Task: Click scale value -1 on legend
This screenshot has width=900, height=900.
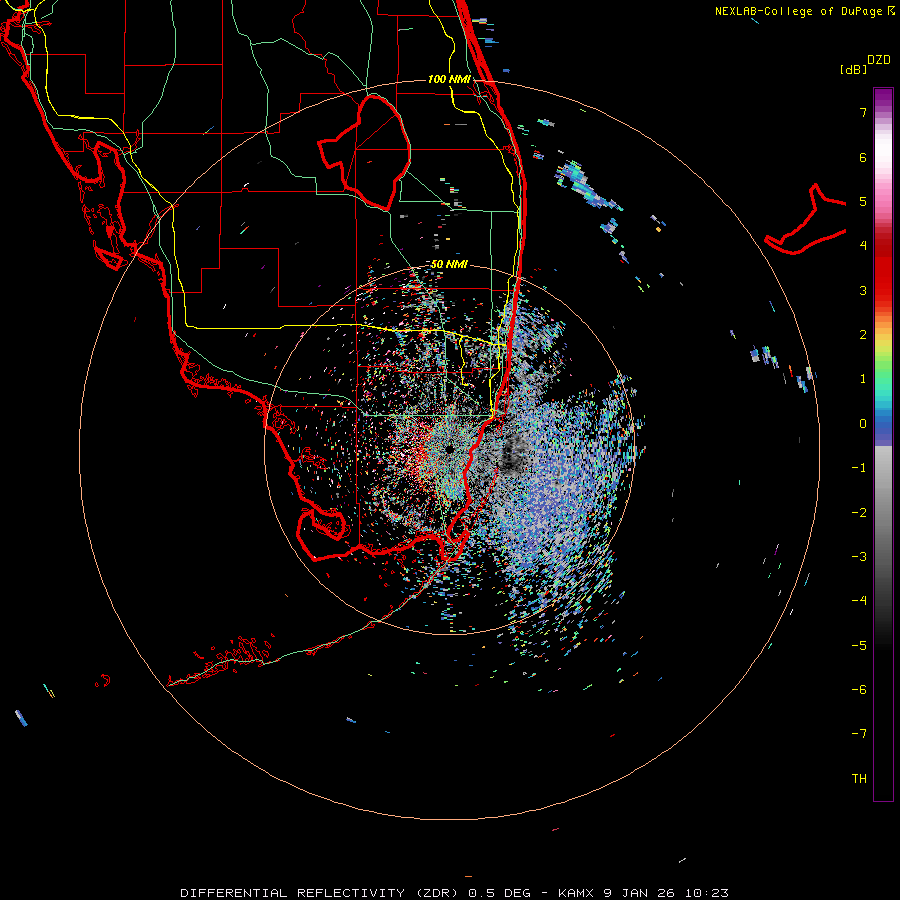Action: (859, 467)
